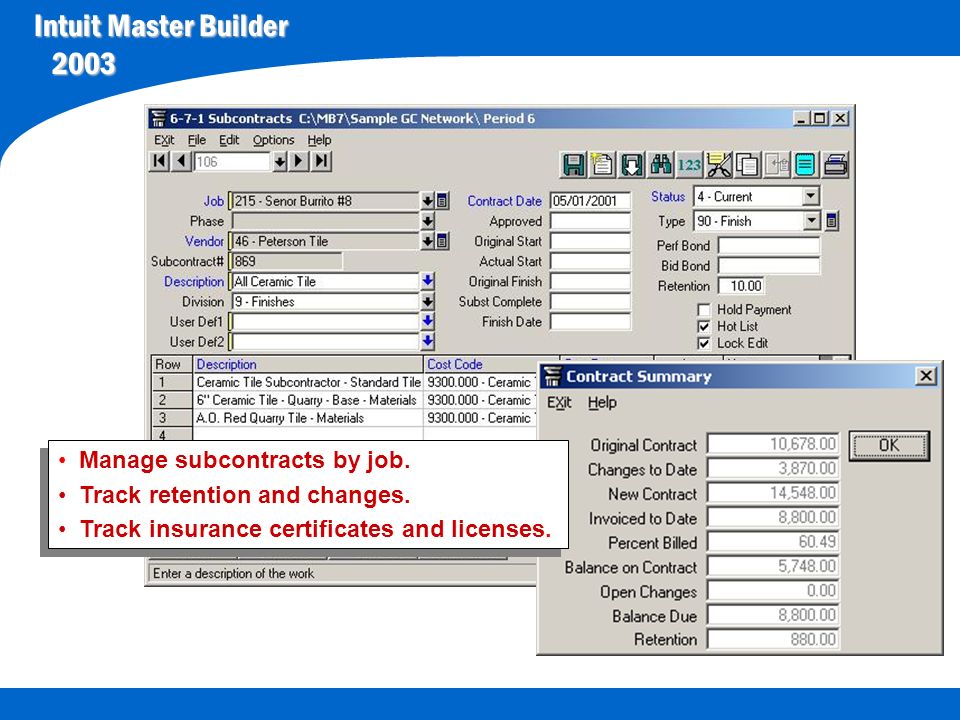Screen dimensions: 960x720
Task: Open the File menu
Action: 197,140
